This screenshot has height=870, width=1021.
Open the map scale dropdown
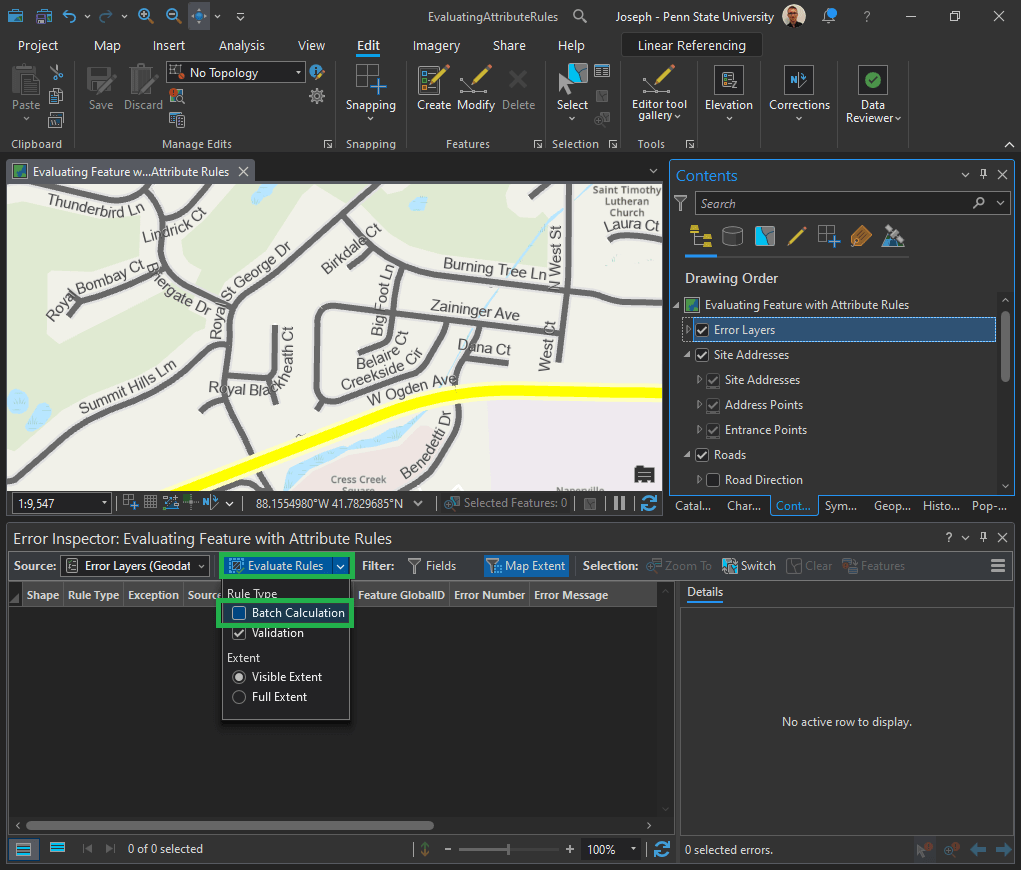[x=105, y=504]
